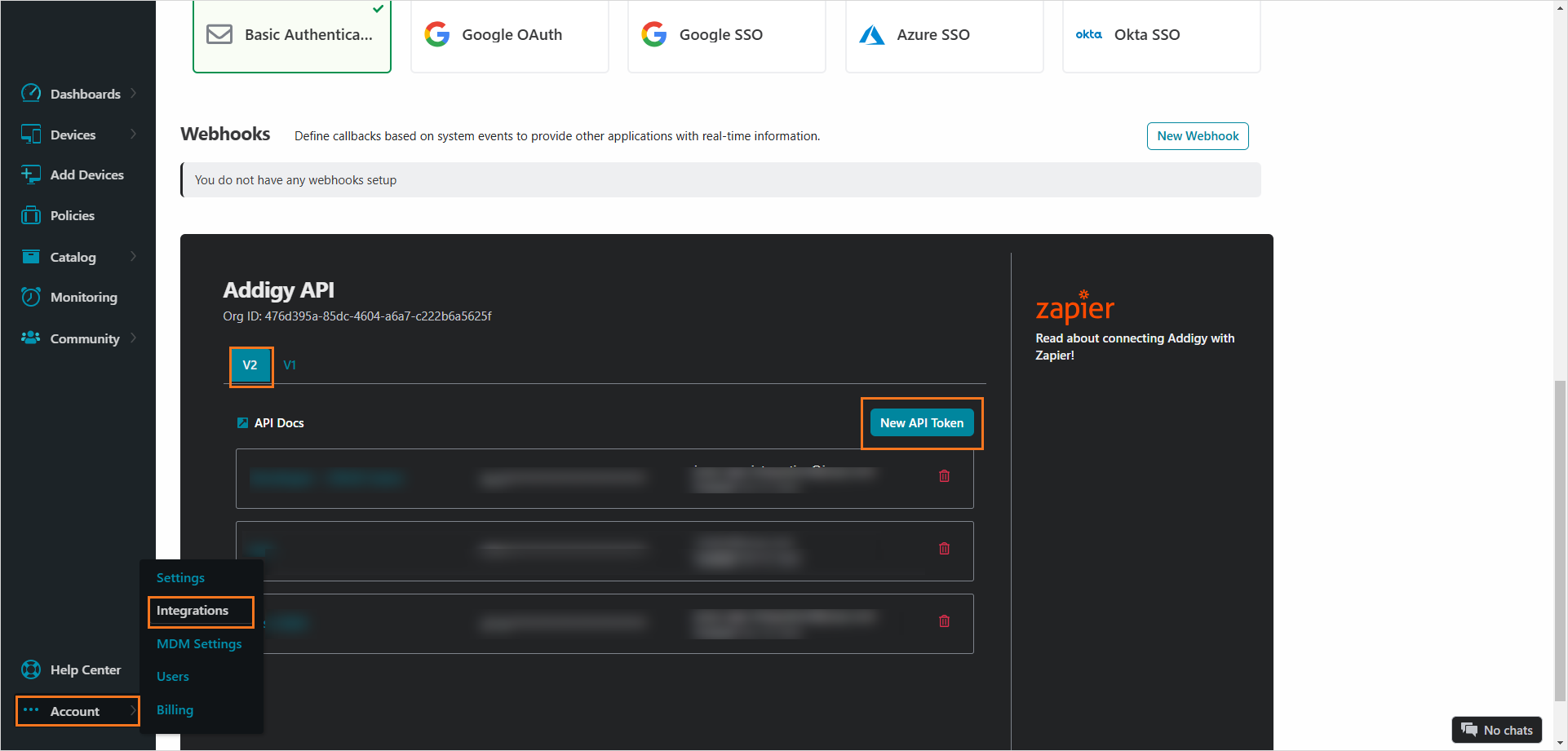Open Settings in the Account submenu
Viewport: 1568px width, 751px height.
pyautogui.click(x=180, y=577)
